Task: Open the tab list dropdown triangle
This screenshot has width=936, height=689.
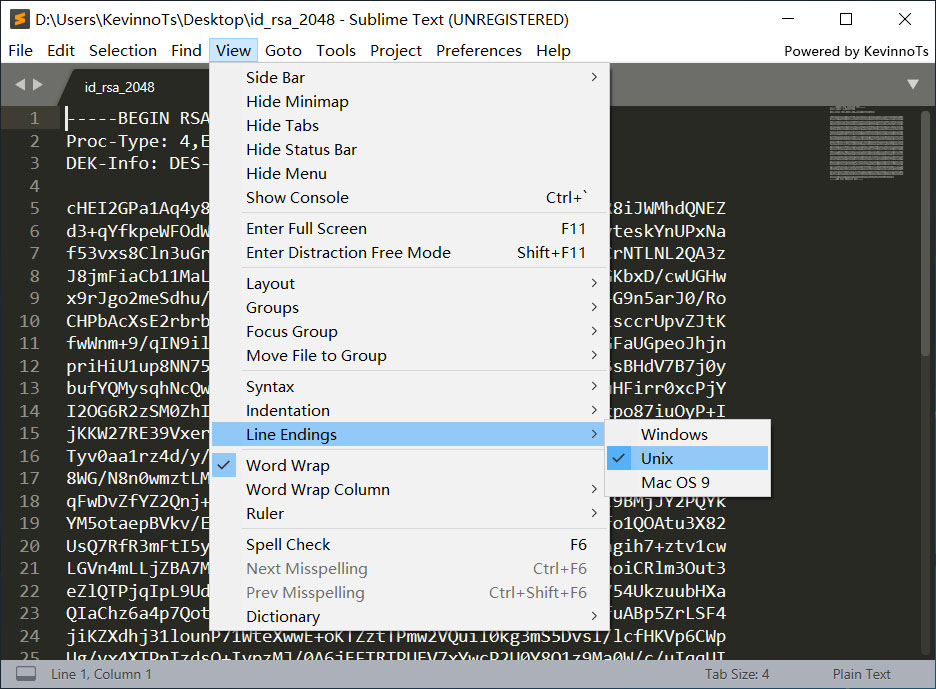Action: [913, 84]
